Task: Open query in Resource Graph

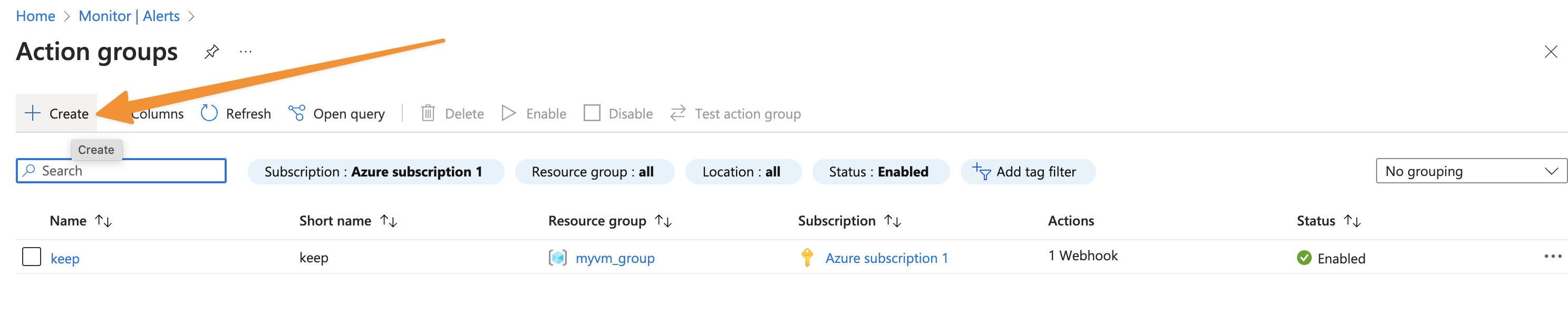Action: 336,113
